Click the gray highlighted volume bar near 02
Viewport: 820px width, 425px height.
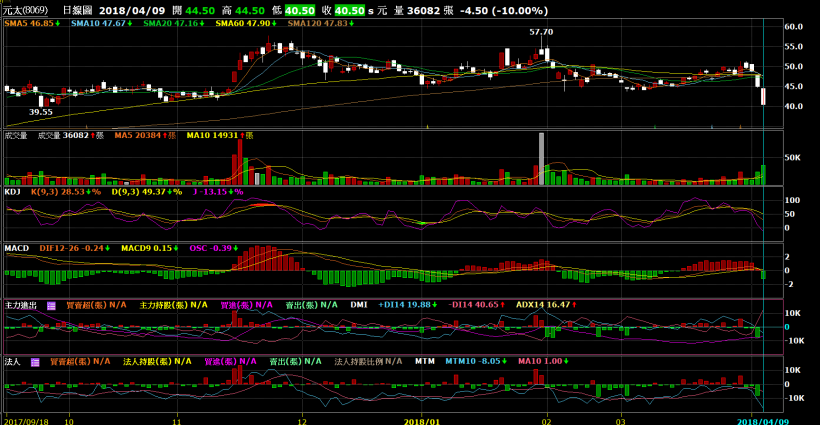541,158
